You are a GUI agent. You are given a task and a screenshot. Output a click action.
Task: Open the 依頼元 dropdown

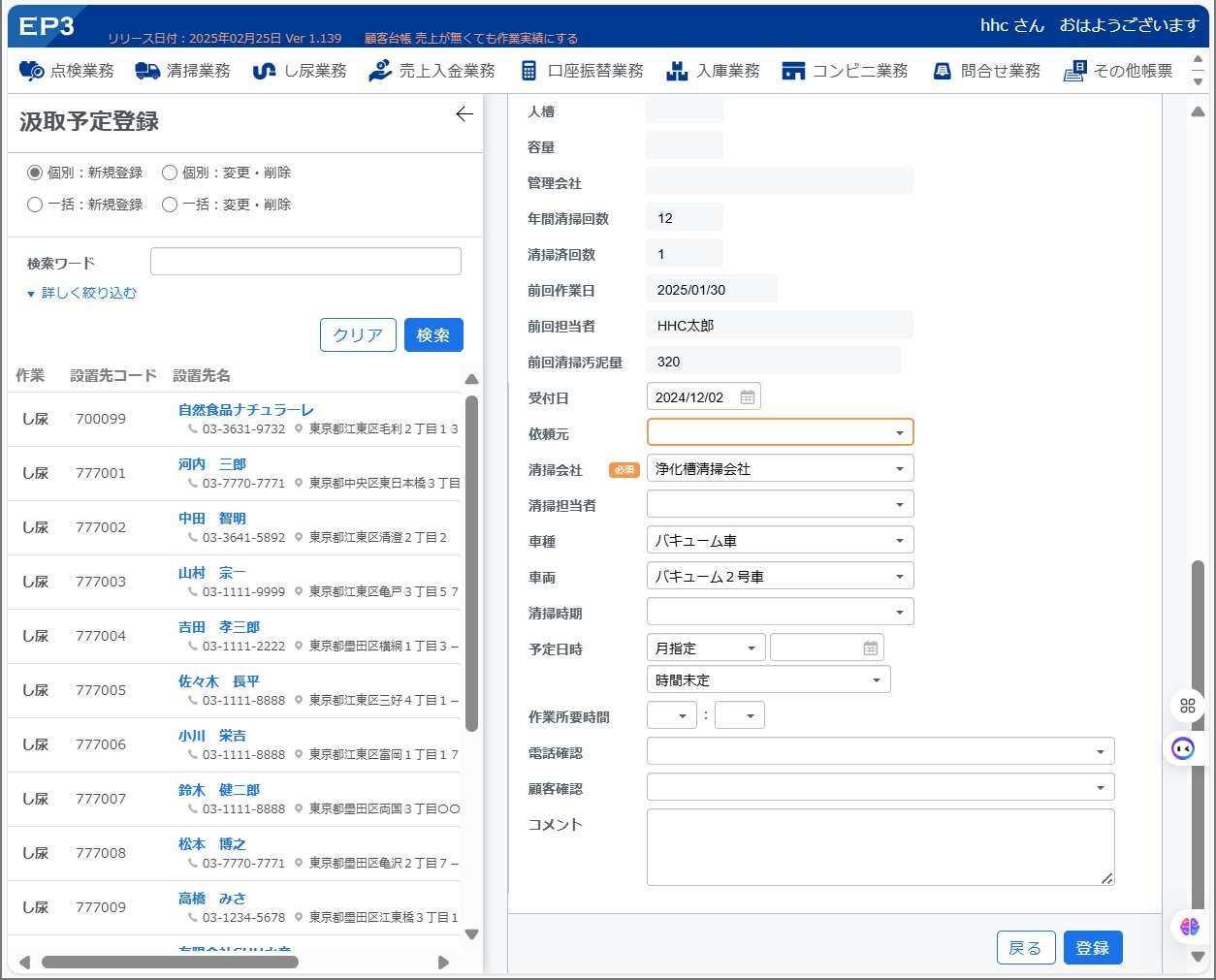[x=780, y=432]
